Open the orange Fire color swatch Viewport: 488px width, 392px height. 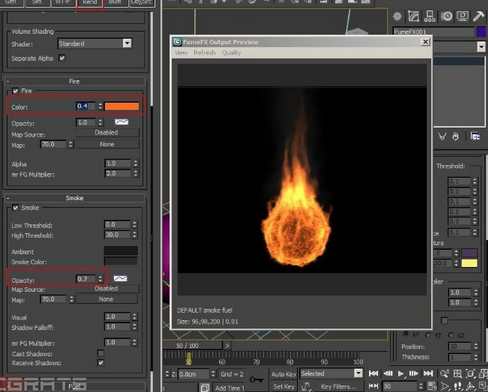[x=122, y=106]
